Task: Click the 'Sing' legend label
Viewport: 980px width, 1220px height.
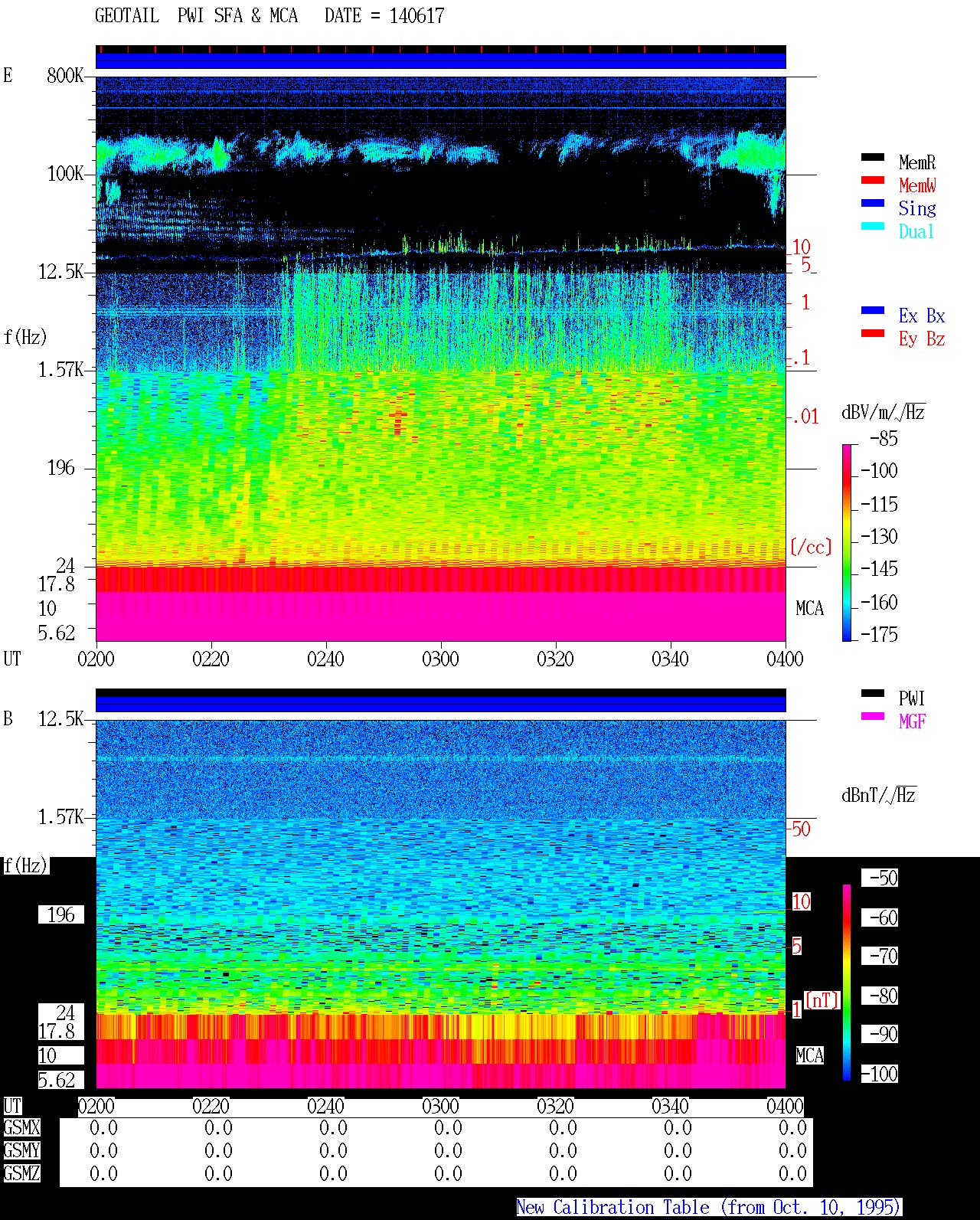Action: [x=917, y=208]
